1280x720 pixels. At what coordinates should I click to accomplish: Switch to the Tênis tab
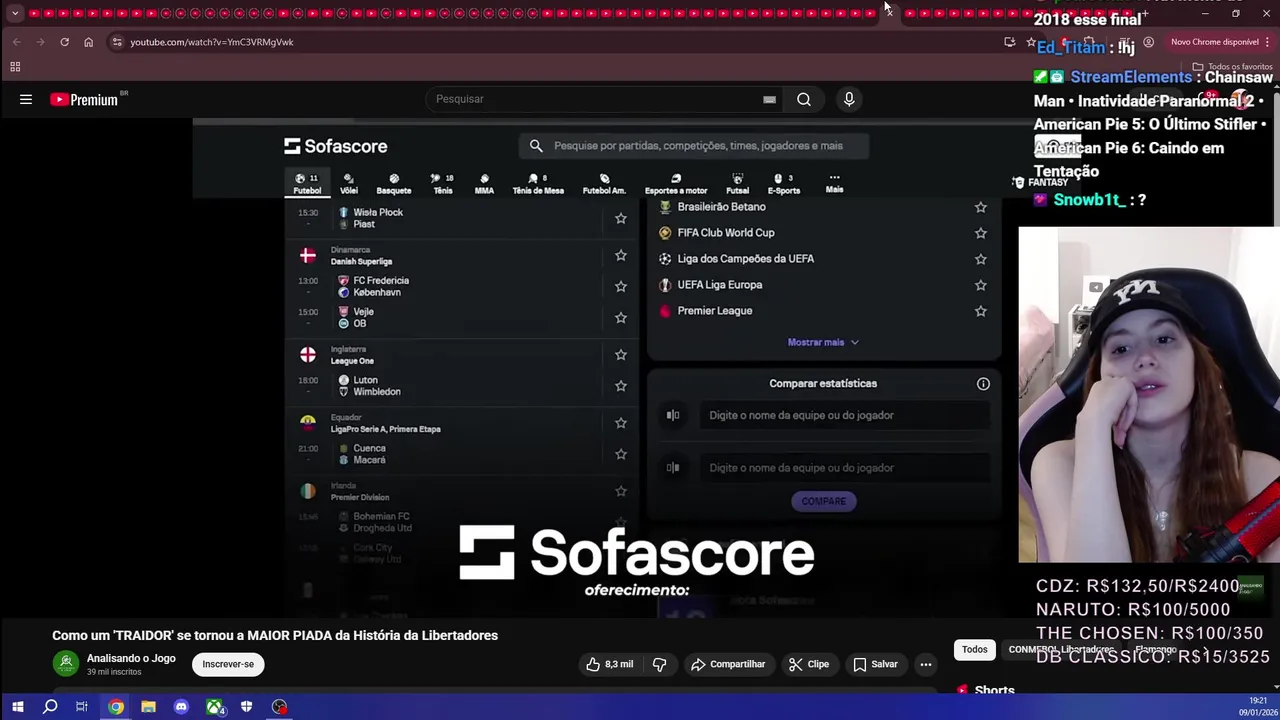click(x=443, y=183)
